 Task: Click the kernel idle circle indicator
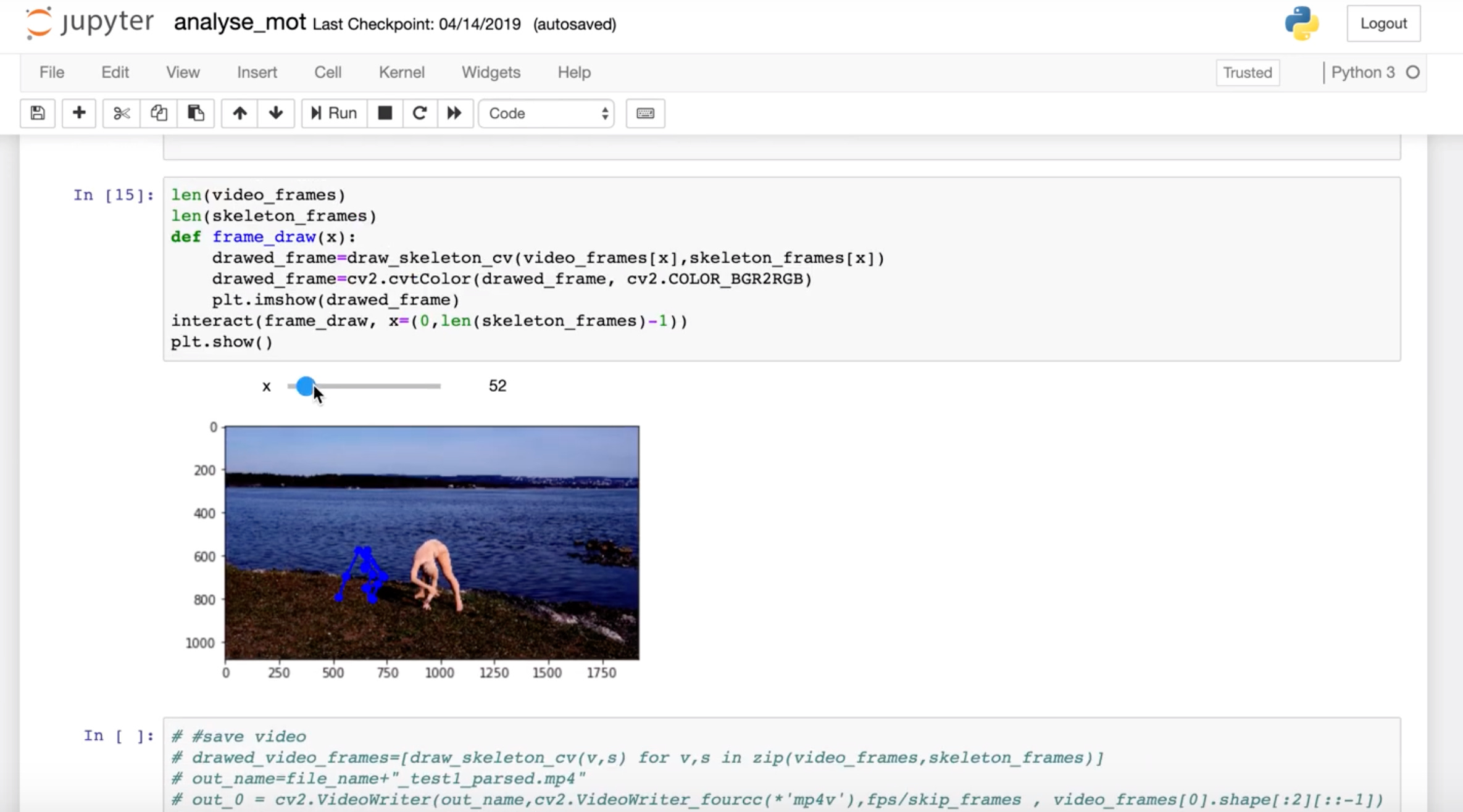[x=1413, y=73]
